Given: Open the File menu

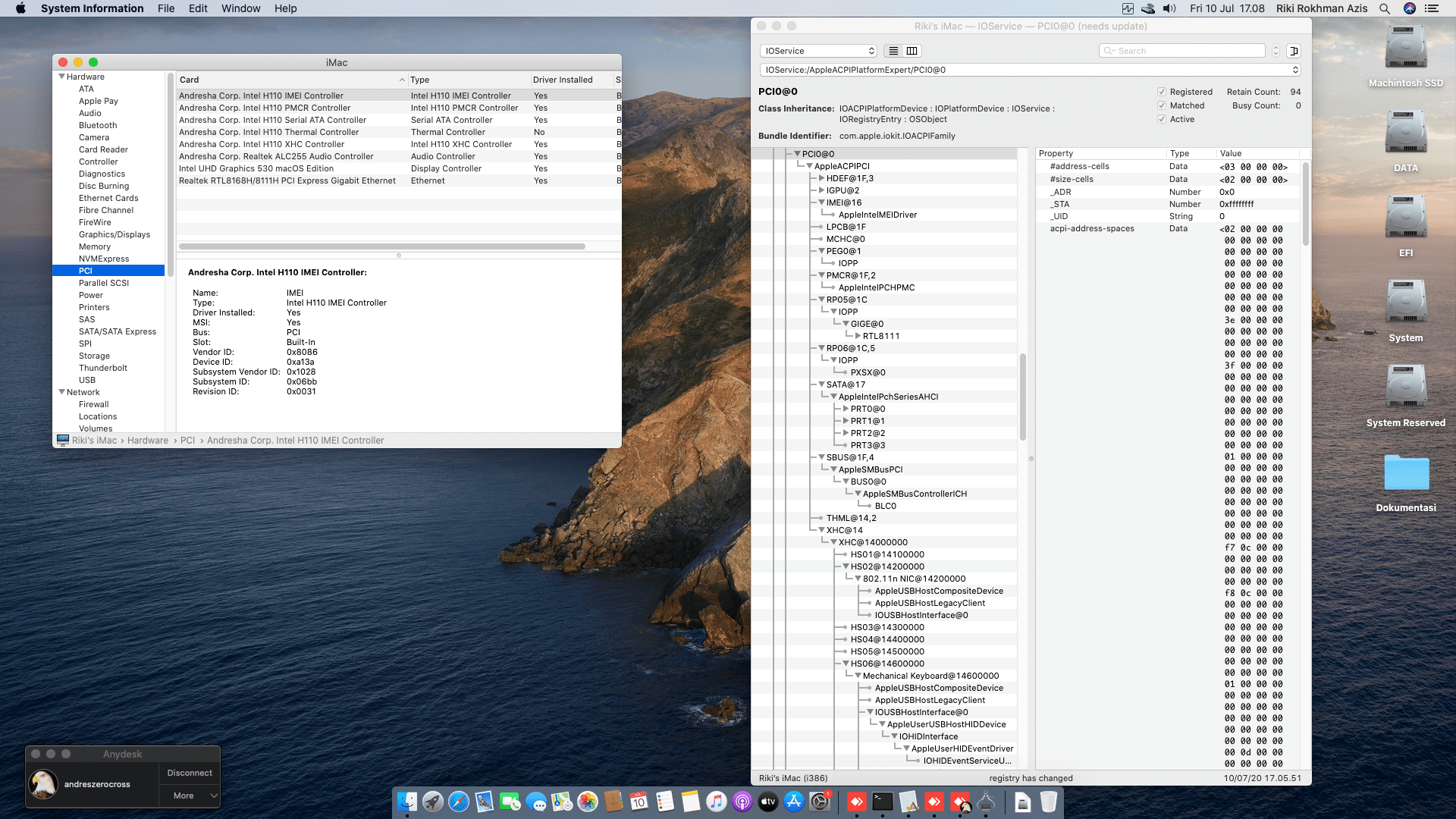Looking at the screenshot, I should coord(166,8).
